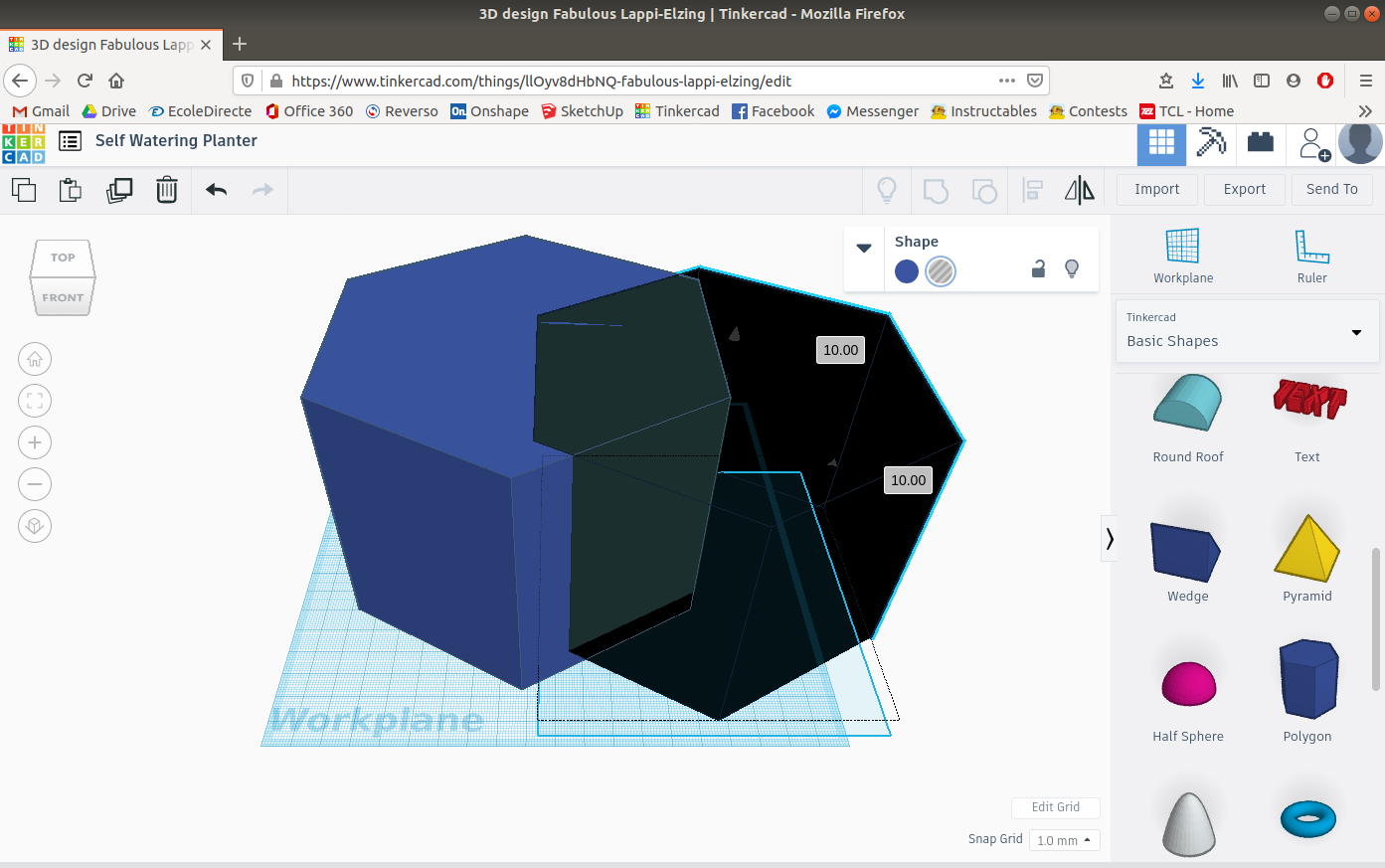The width and height of the screenshot is (1385, 868).
Task: Open the Onshape bookmark
Action: tap(489, 111)
